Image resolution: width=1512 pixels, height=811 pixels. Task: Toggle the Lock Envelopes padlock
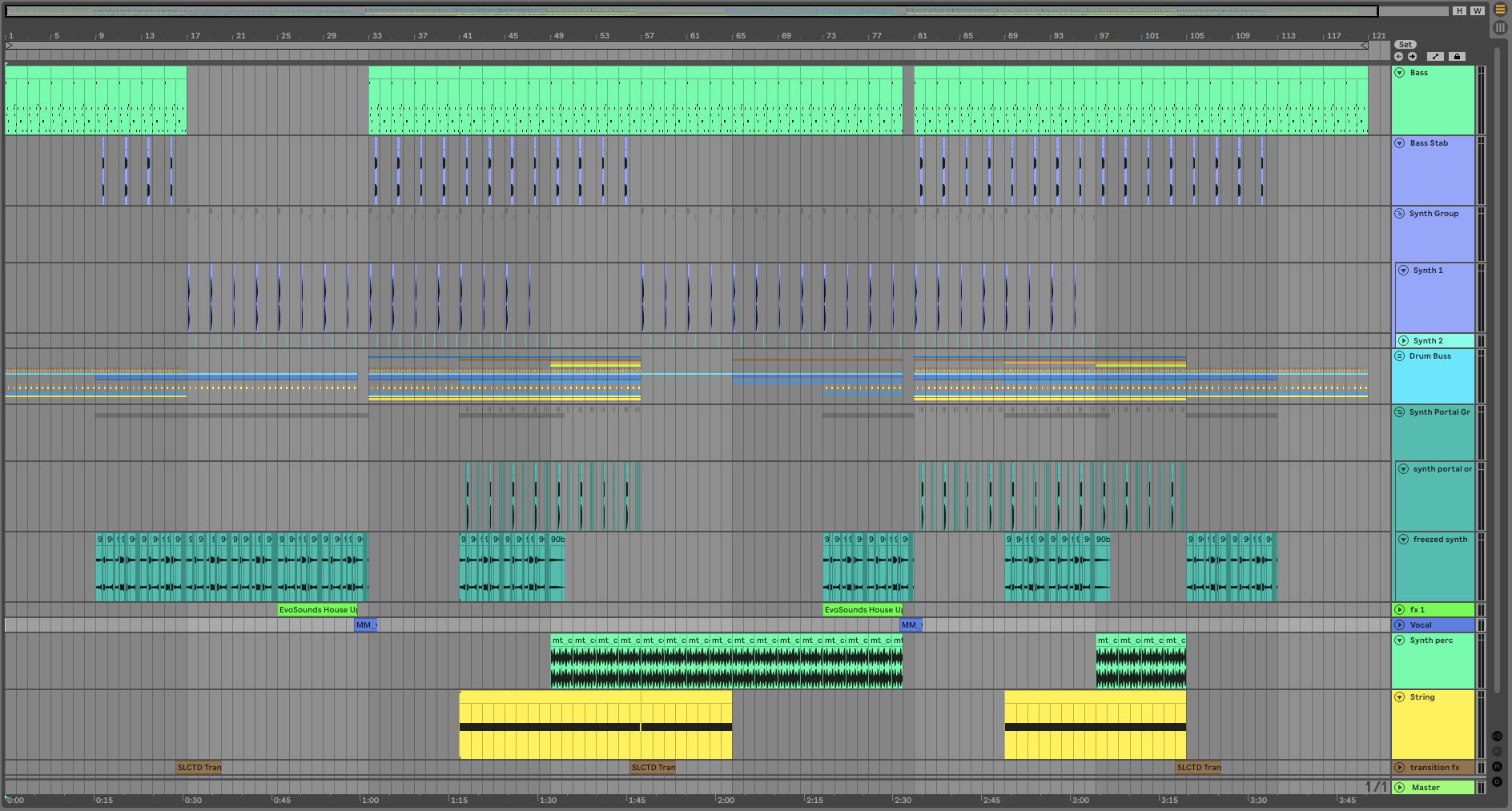1457,57
